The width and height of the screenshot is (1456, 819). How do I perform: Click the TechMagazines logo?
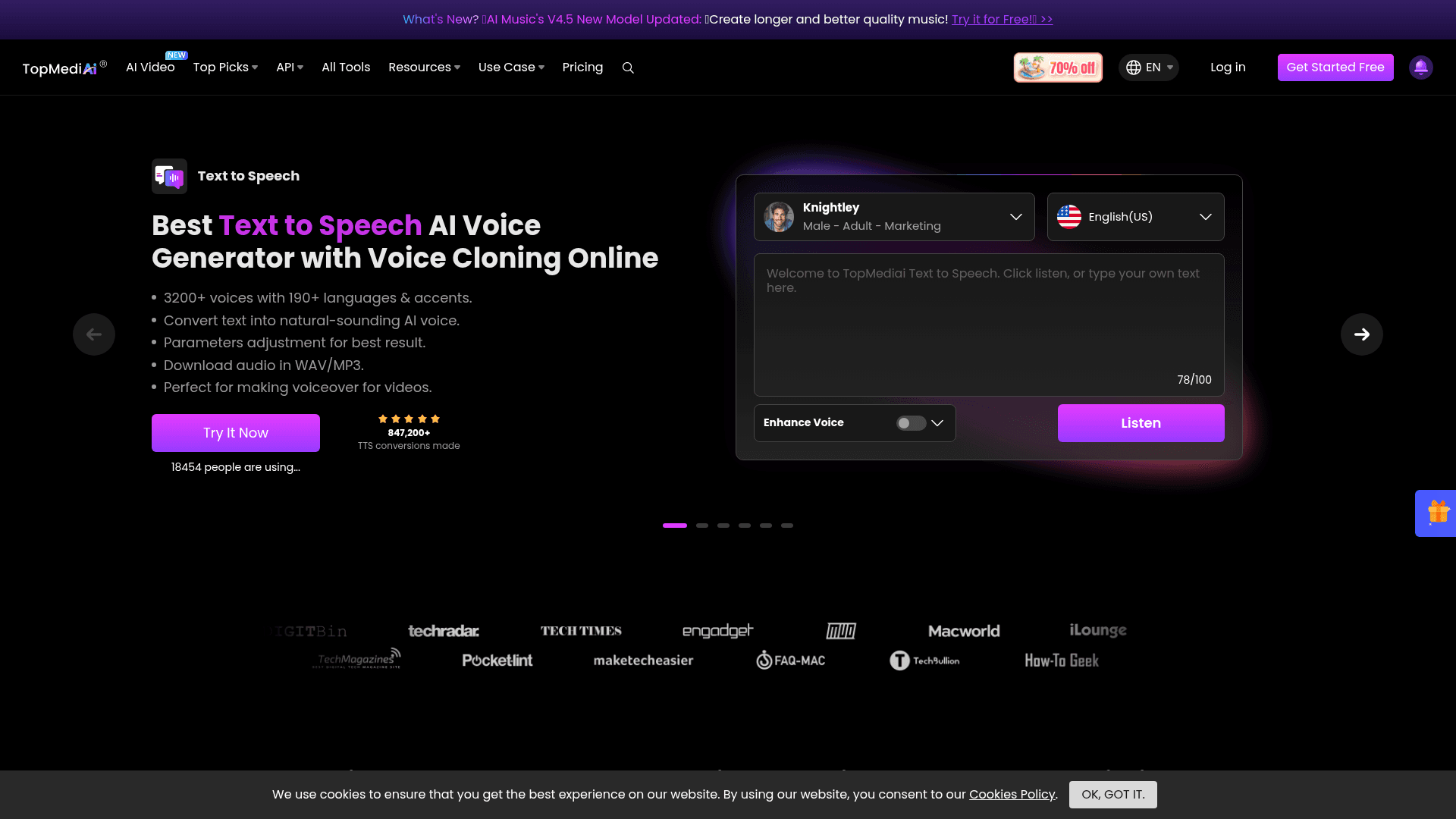click(x=356, y=658)
